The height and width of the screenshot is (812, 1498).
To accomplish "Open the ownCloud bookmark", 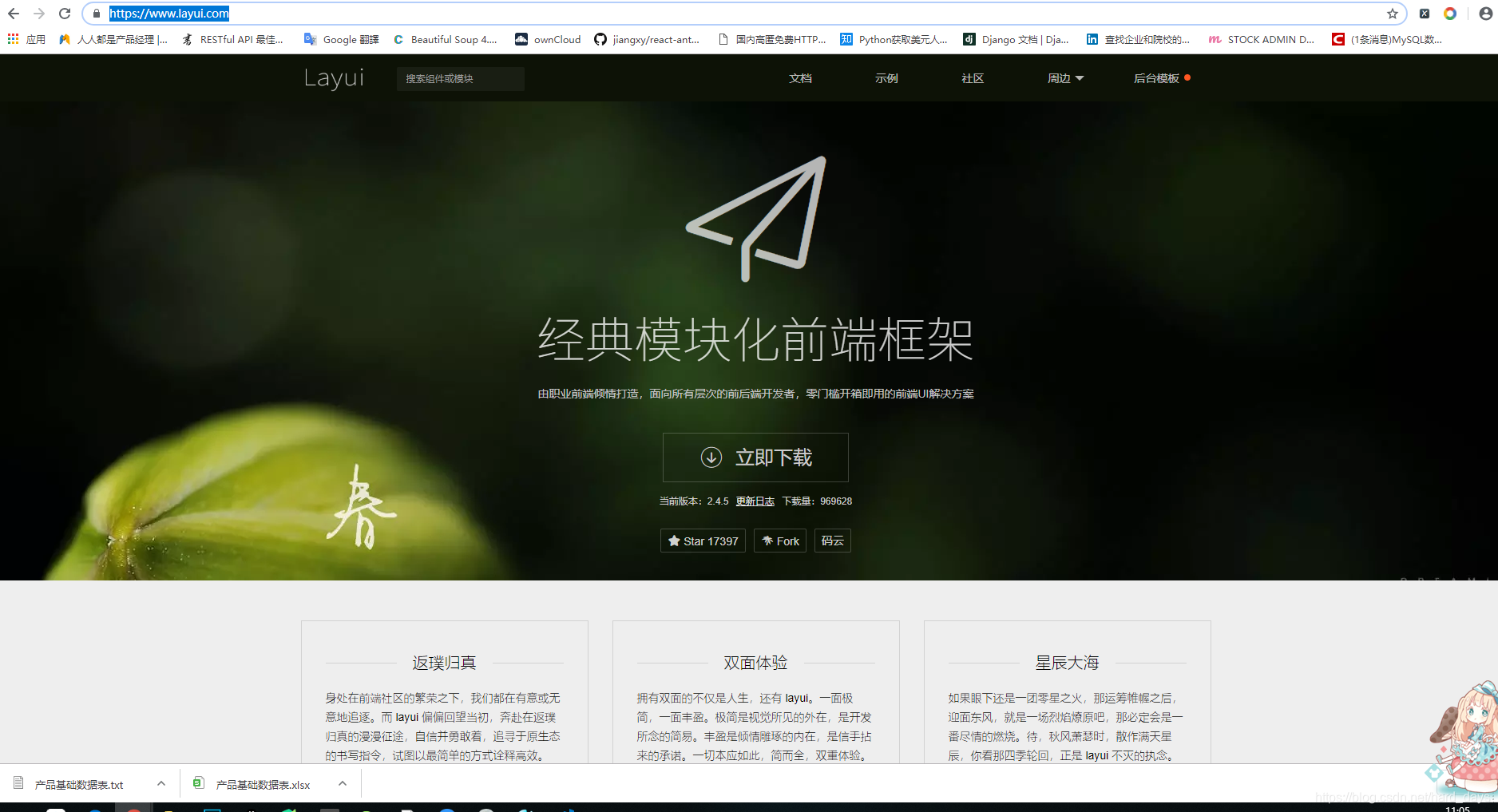I will click(x=548, y=39).
